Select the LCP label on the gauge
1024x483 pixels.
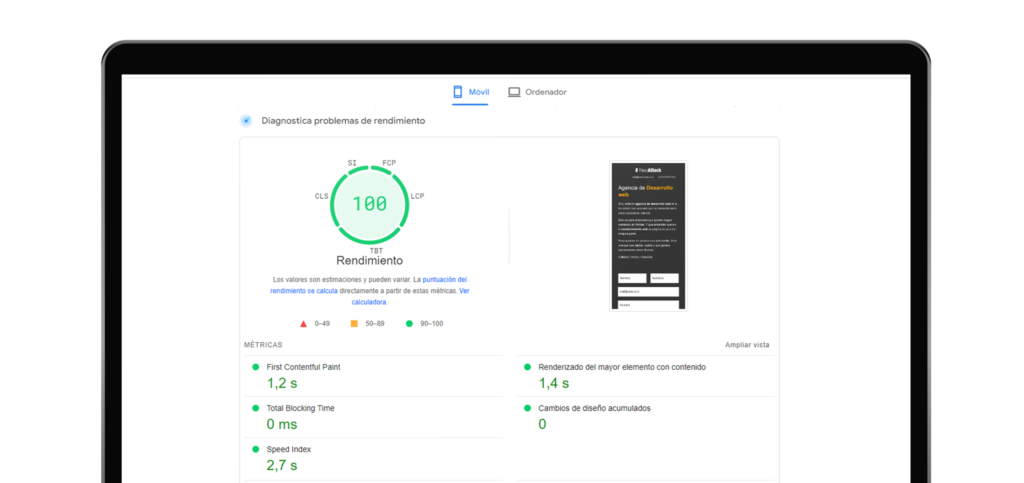(417, 196)
